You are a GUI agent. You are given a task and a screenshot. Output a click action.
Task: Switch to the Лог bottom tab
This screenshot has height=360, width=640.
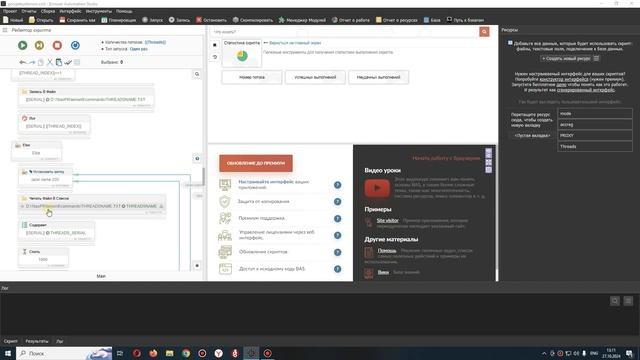click(x=60, y=341)
